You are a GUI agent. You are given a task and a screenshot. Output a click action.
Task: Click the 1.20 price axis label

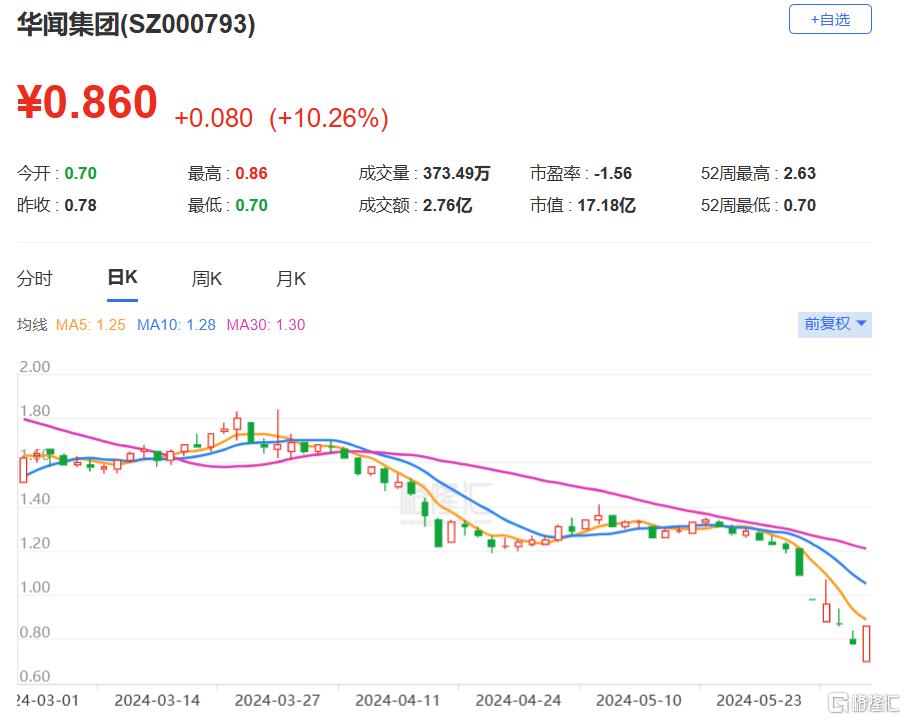pos(35,543)
